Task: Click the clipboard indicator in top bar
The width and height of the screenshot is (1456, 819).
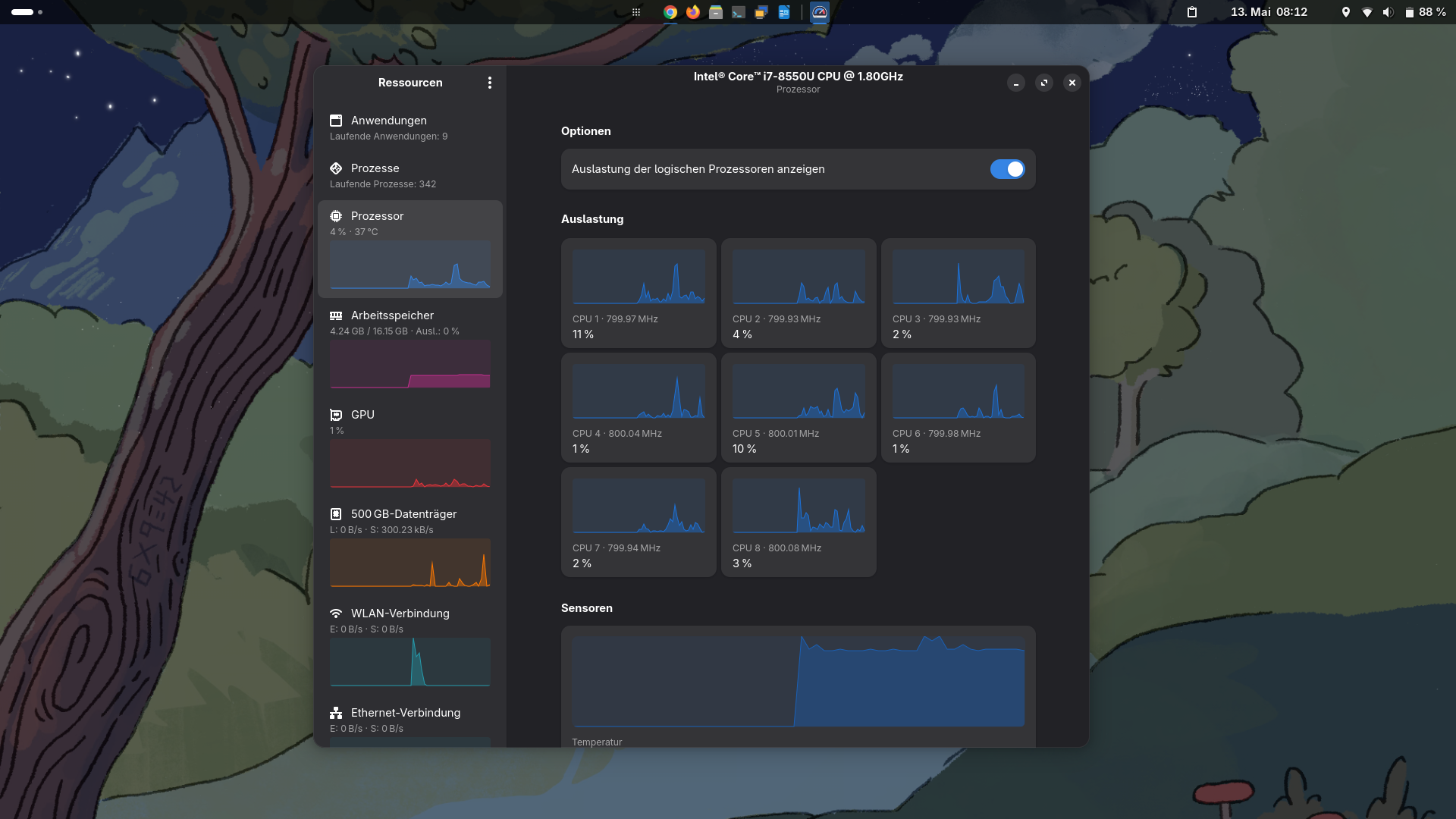Action: [x=1191, y=12]
